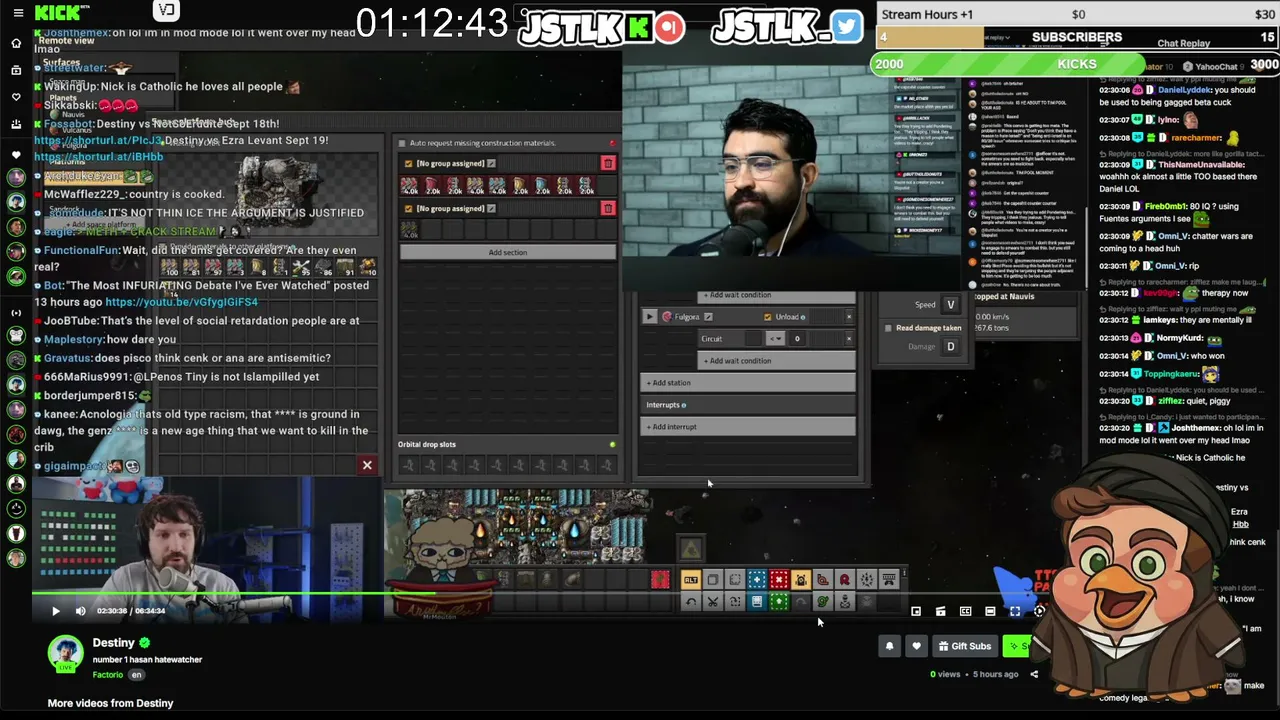Click the Add station button
Viewport: 1280px width, 720px height.
pos(748,383)
